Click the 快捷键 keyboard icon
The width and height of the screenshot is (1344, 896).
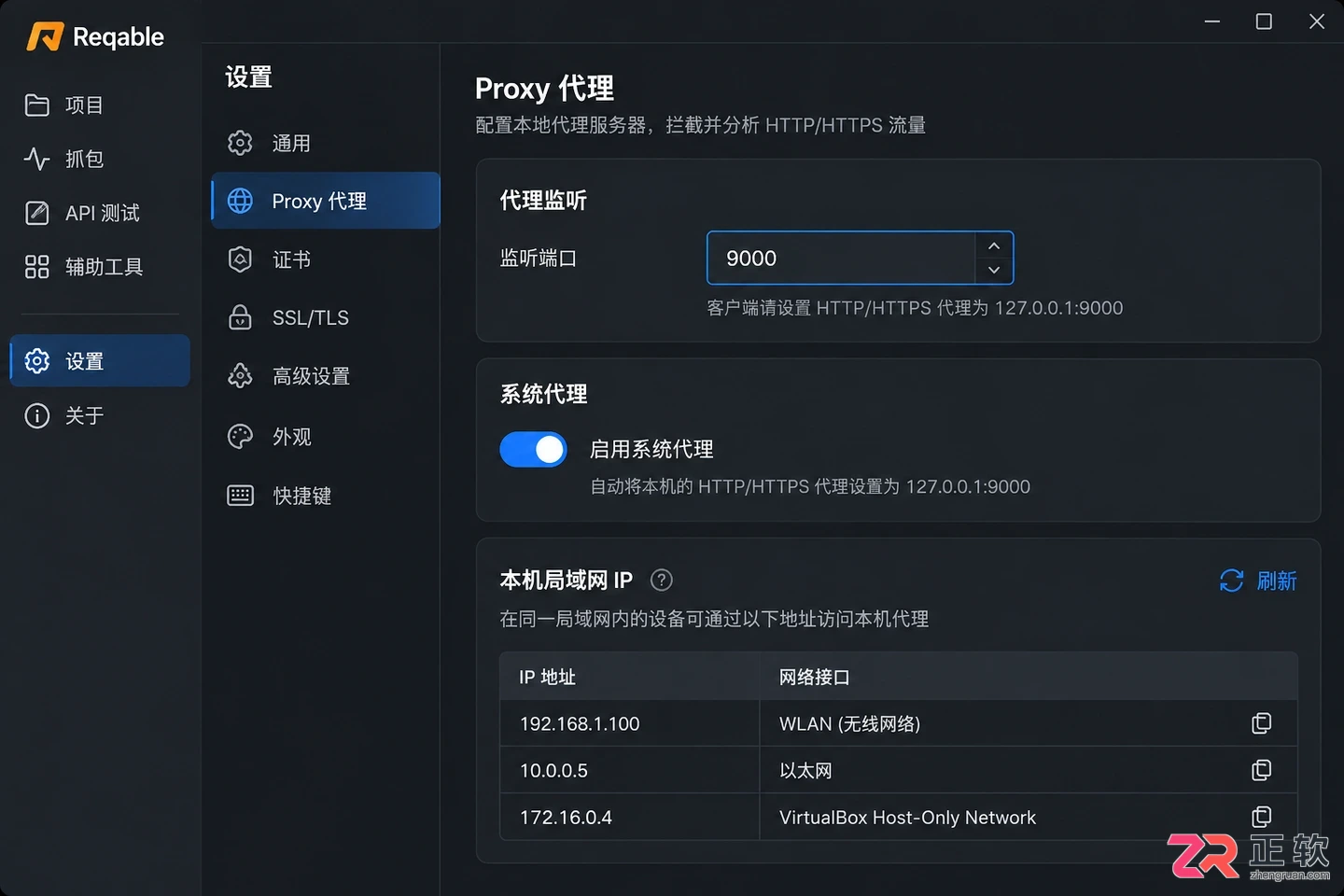point(241,496)
